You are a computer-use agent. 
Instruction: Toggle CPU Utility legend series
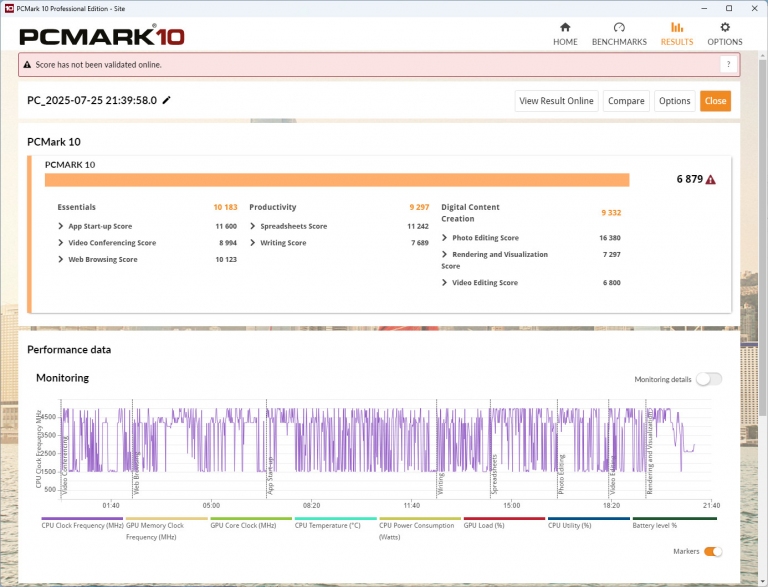pos(588,524)
